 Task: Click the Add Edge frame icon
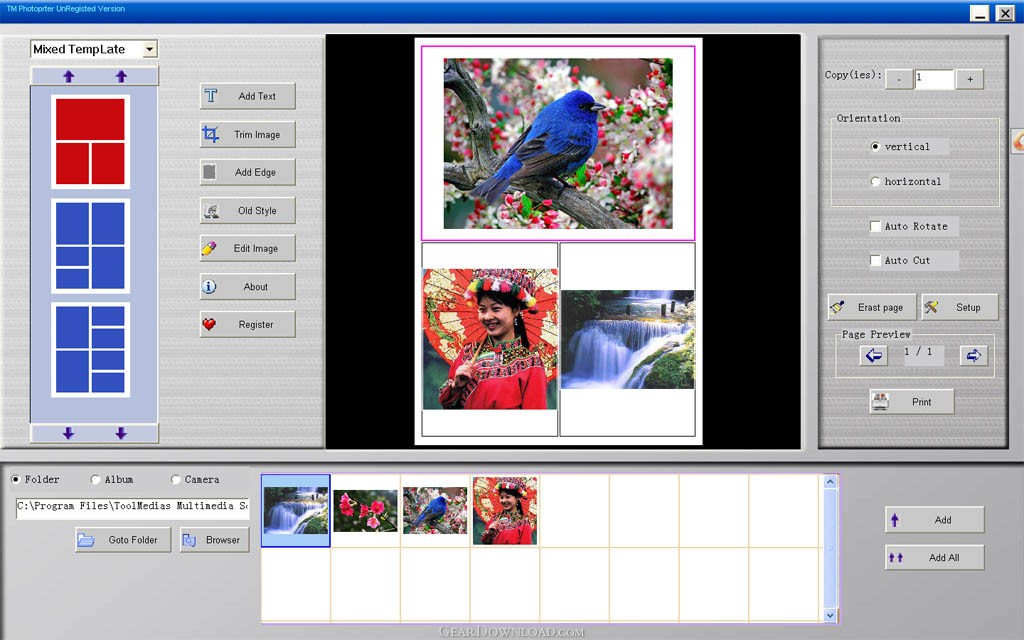click(x=210, y=172)
